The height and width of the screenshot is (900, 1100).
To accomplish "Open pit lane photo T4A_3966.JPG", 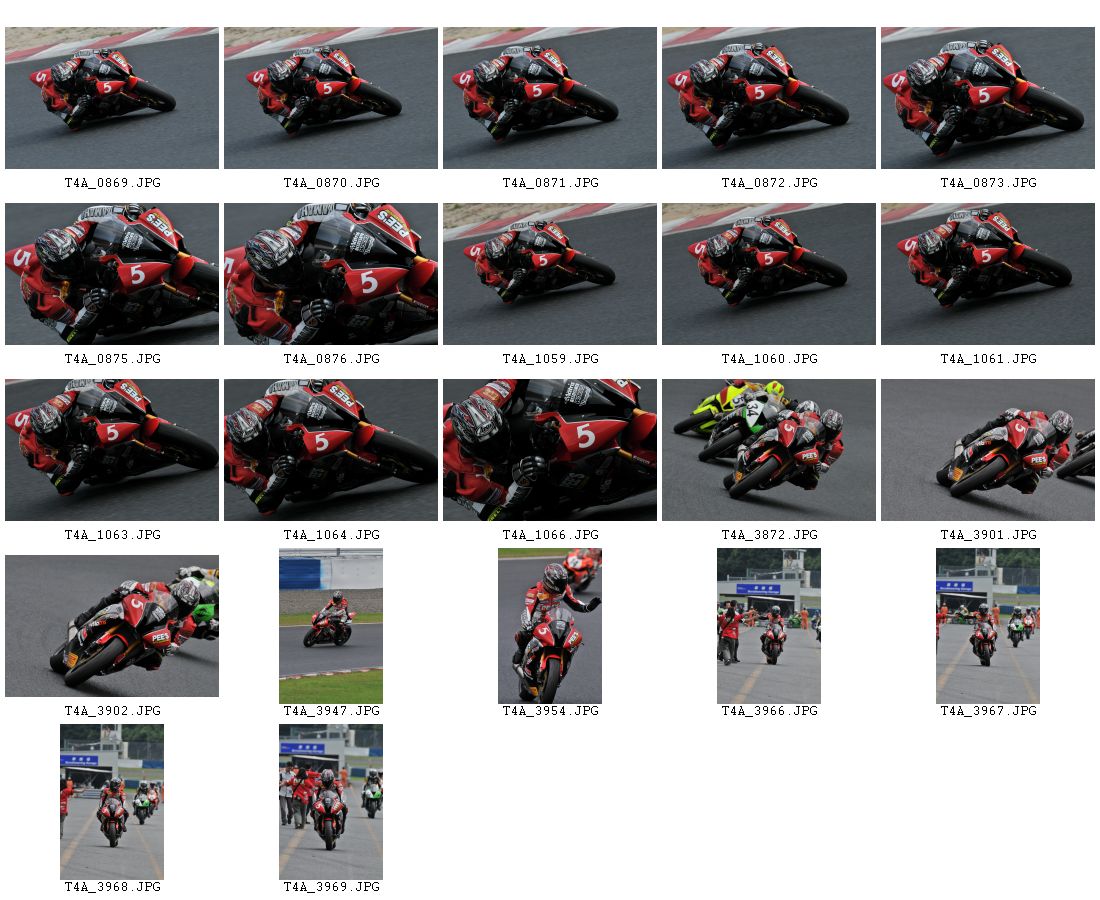I will [768, 626].
